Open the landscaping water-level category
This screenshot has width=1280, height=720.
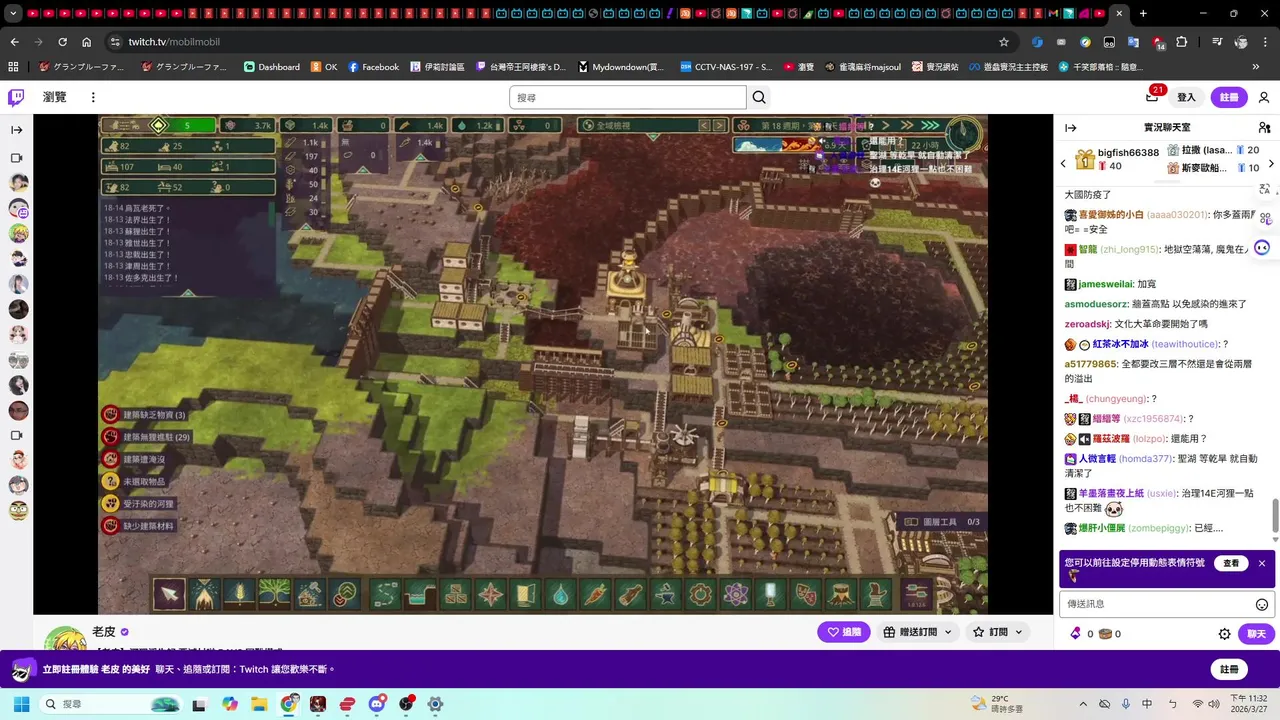(420, 594)
